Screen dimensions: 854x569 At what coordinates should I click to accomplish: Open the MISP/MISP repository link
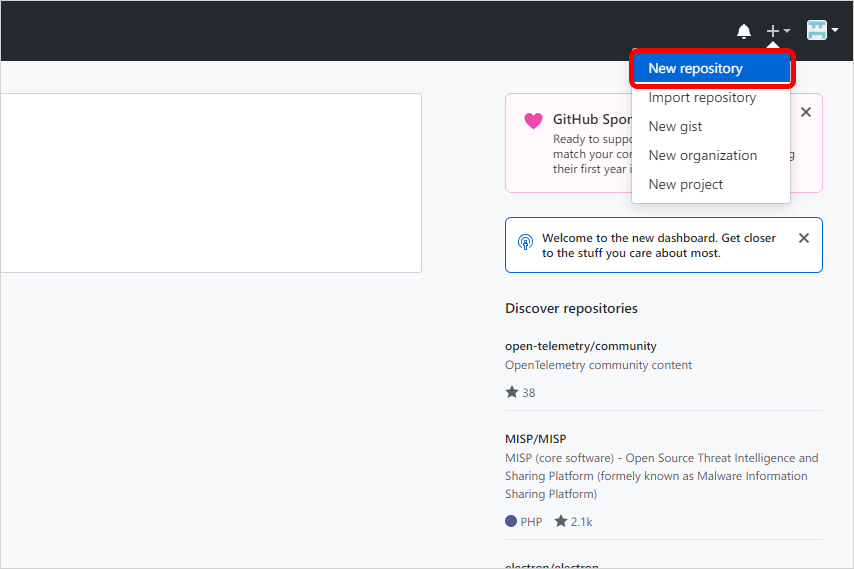click(x=535, y=438)
